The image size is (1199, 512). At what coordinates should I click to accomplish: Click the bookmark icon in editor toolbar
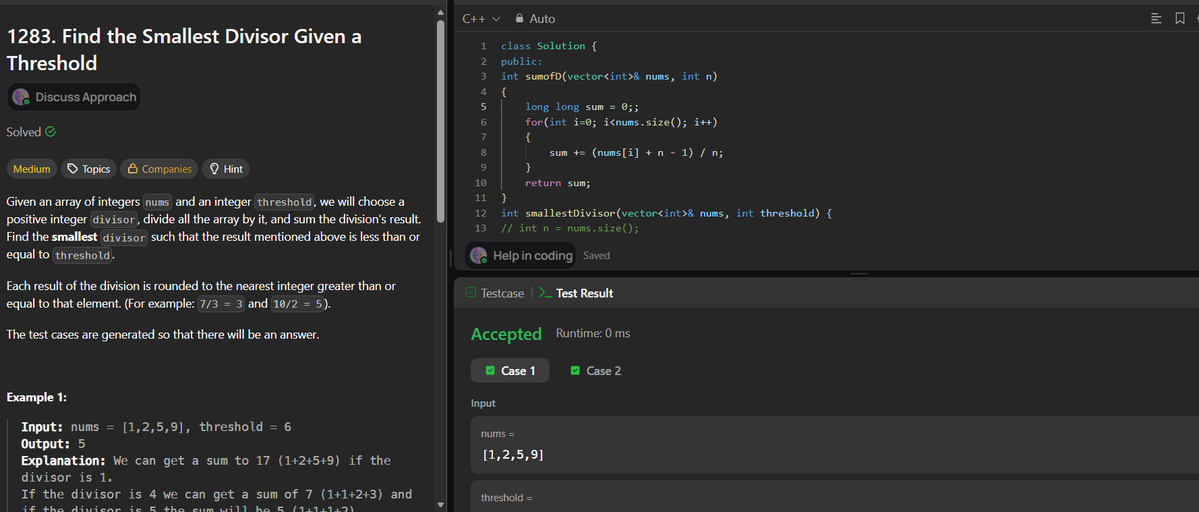pos(1180,18)
